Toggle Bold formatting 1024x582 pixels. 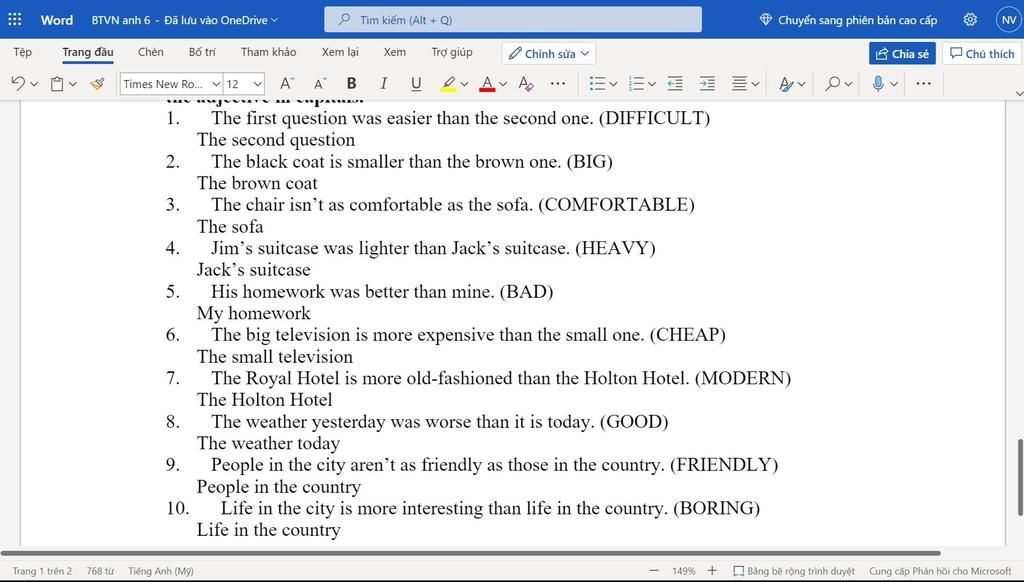(351, 84)
